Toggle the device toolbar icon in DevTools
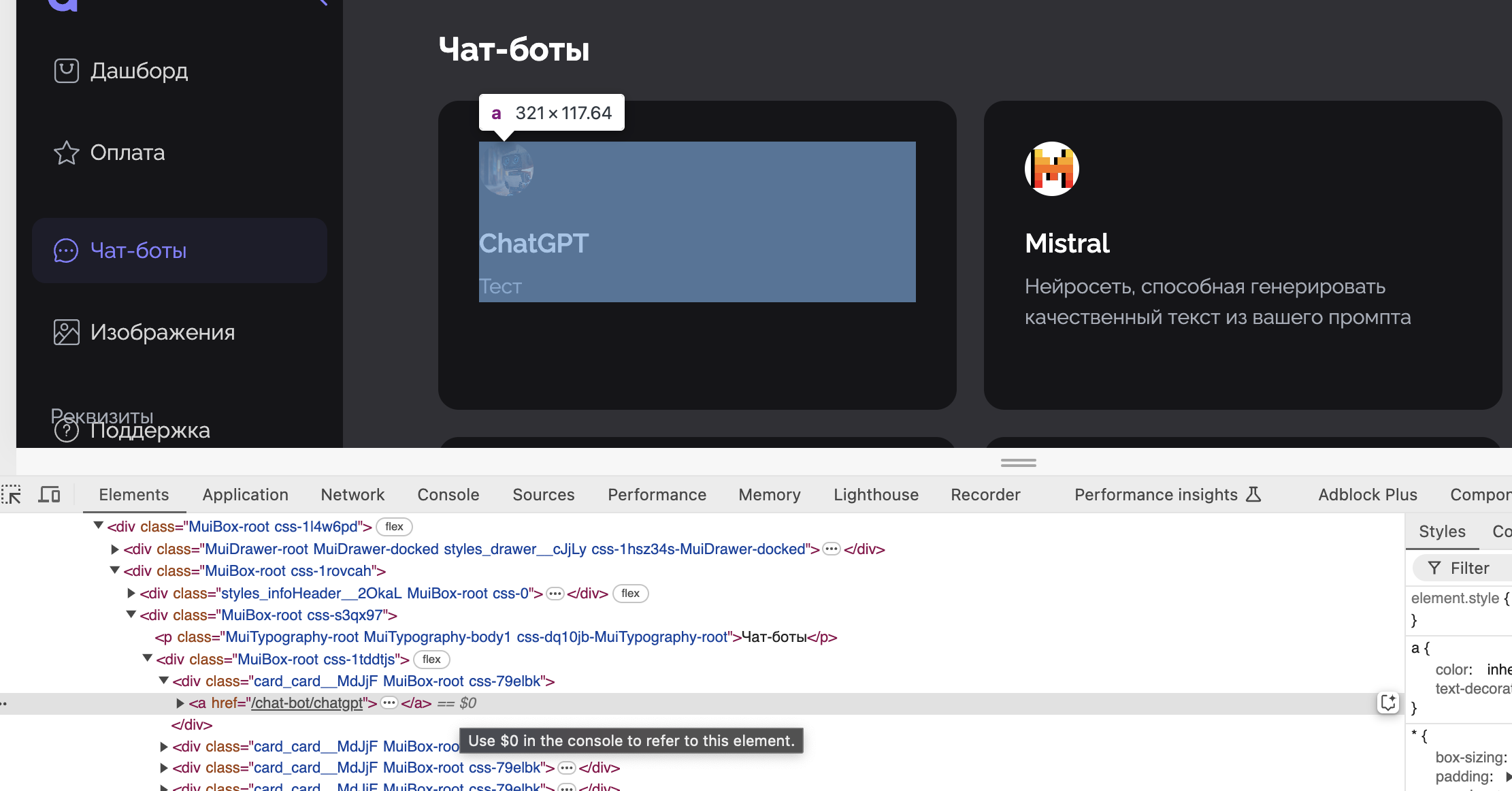 click(49, 494)
